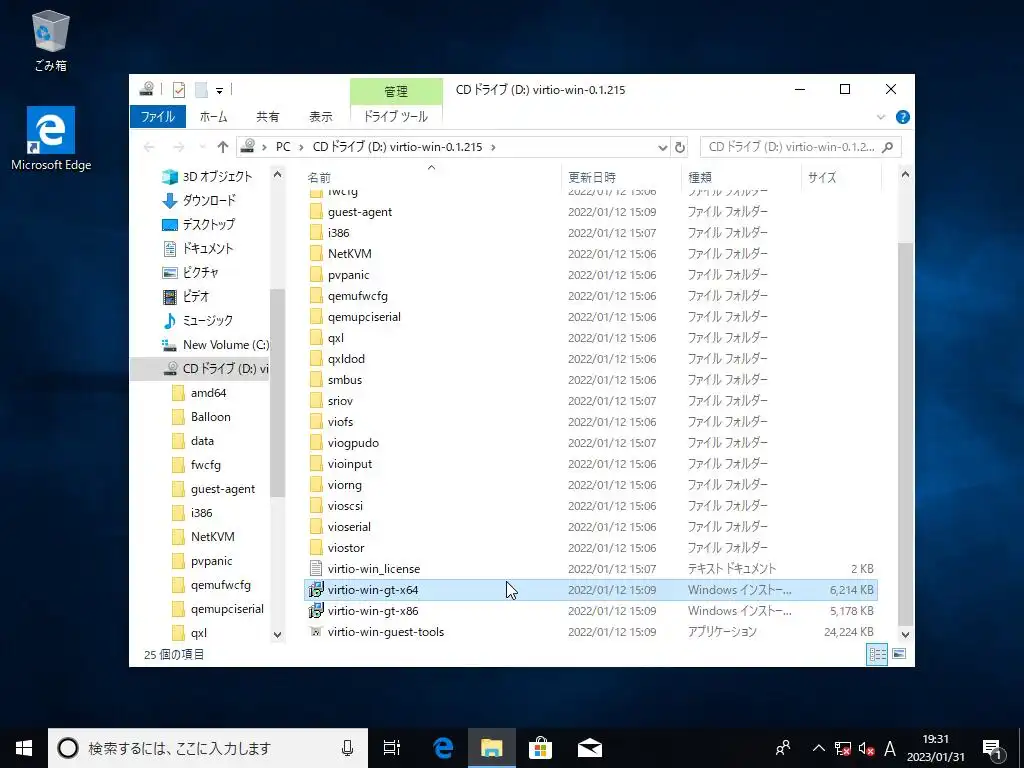The image size is (1024, 768).
Task: Select amd64 folder in navigation tree
Action: [199, 392]
